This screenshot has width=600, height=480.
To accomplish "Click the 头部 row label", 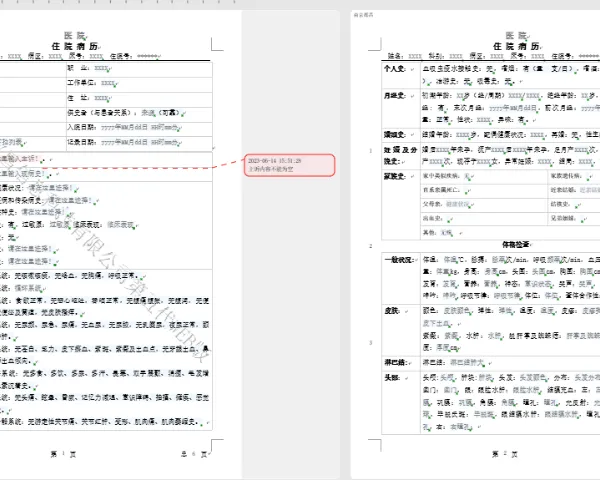I will coord(391,378).
